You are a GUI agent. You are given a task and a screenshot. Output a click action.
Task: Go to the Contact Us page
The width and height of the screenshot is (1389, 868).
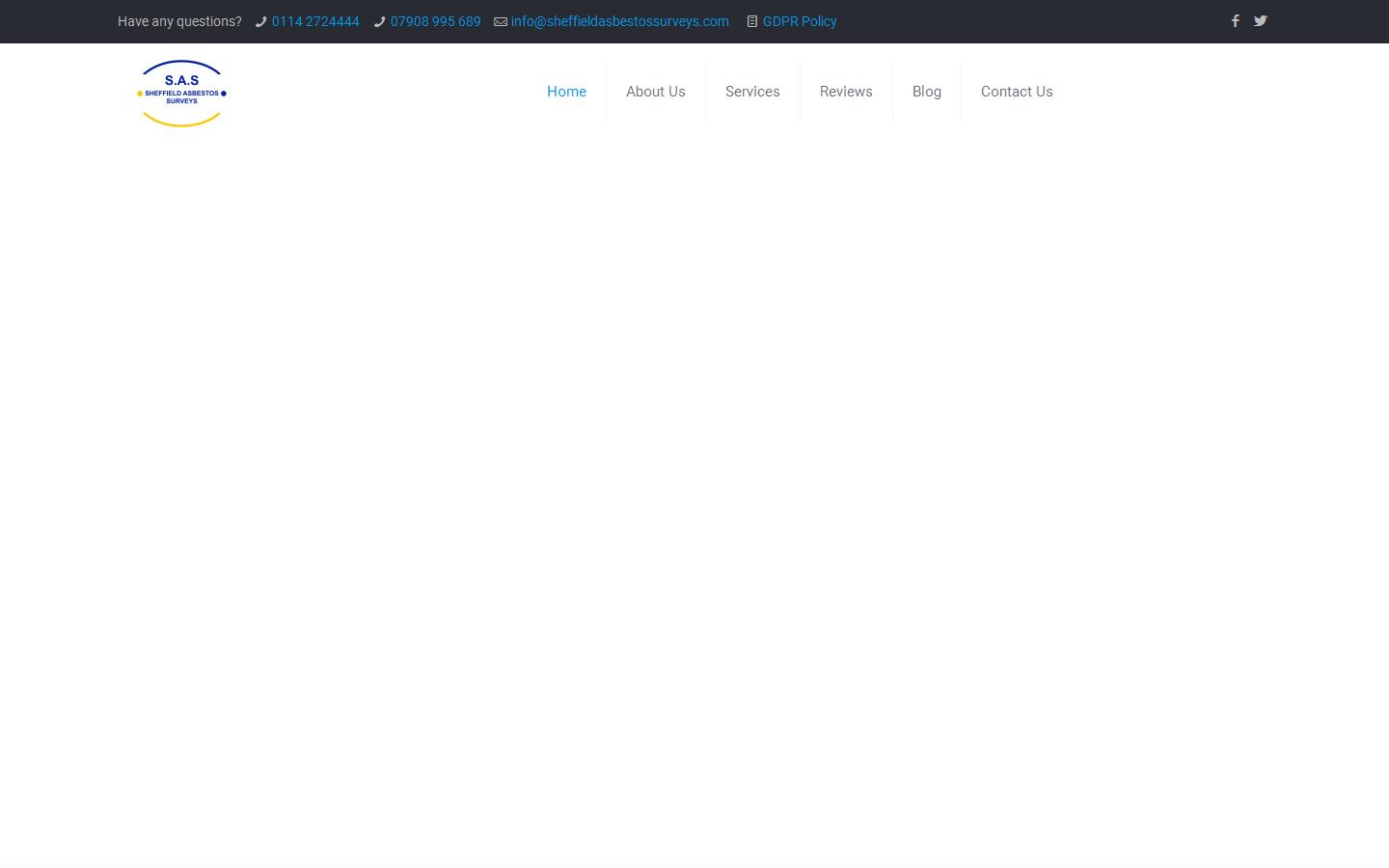tap(1017, 92)
